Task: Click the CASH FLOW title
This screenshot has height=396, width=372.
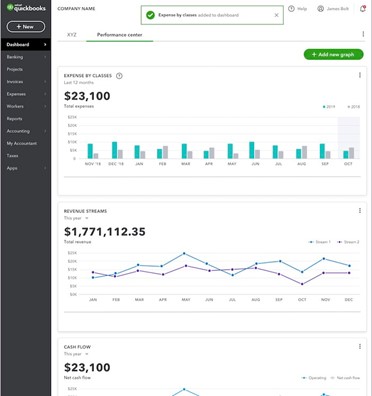Action: (77, 347)
